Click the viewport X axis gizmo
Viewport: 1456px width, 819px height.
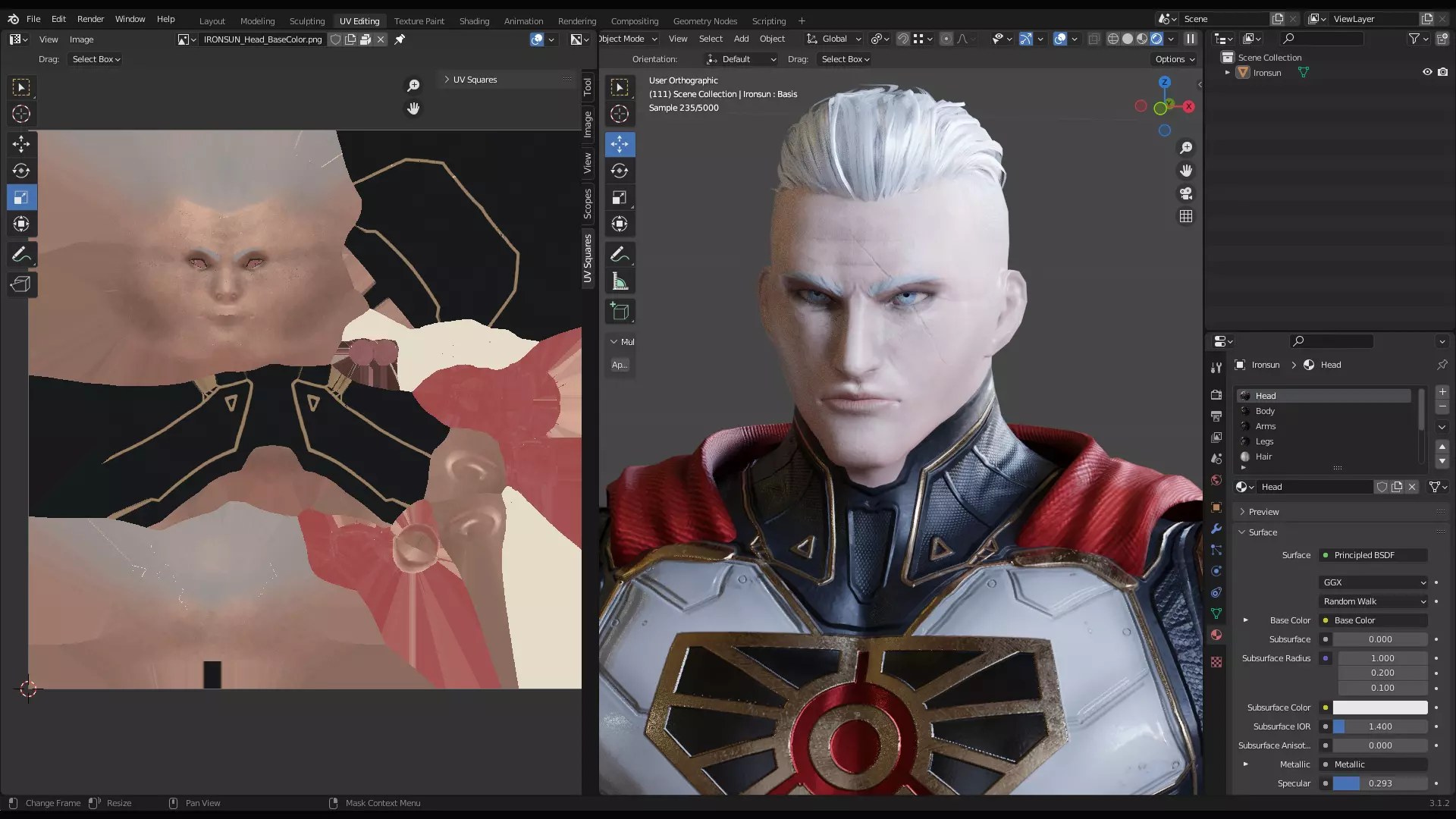(x=1188, y=107)
